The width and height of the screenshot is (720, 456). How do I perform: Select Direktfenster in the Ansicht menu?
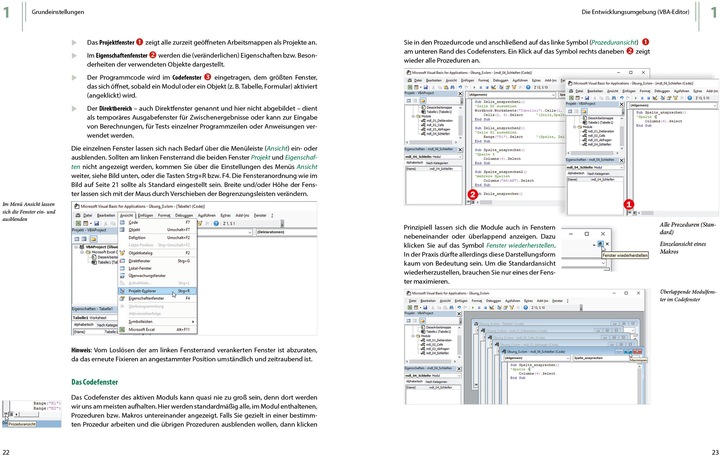[158, 261]
